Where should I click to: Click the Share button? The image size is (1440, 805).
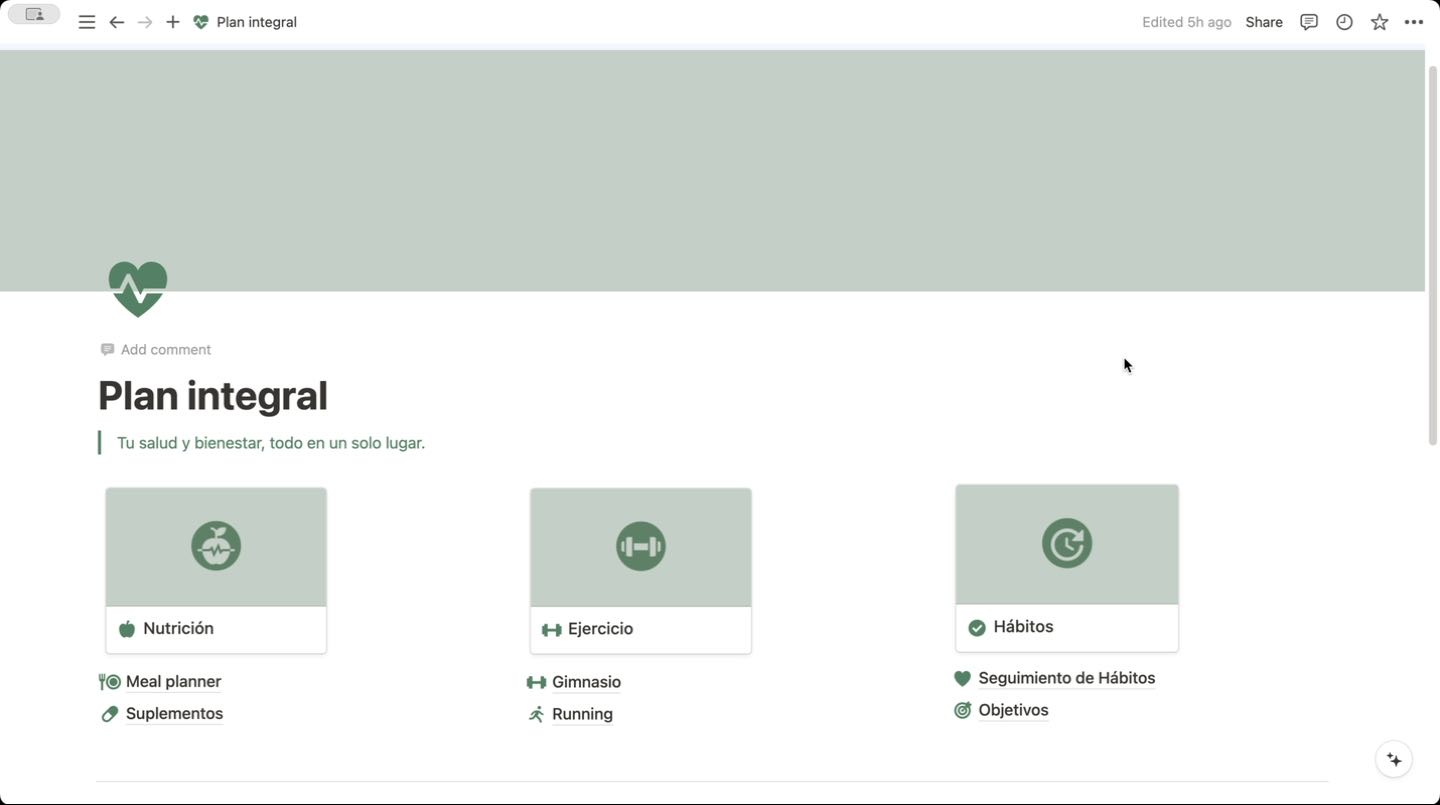pos(1263,22)
